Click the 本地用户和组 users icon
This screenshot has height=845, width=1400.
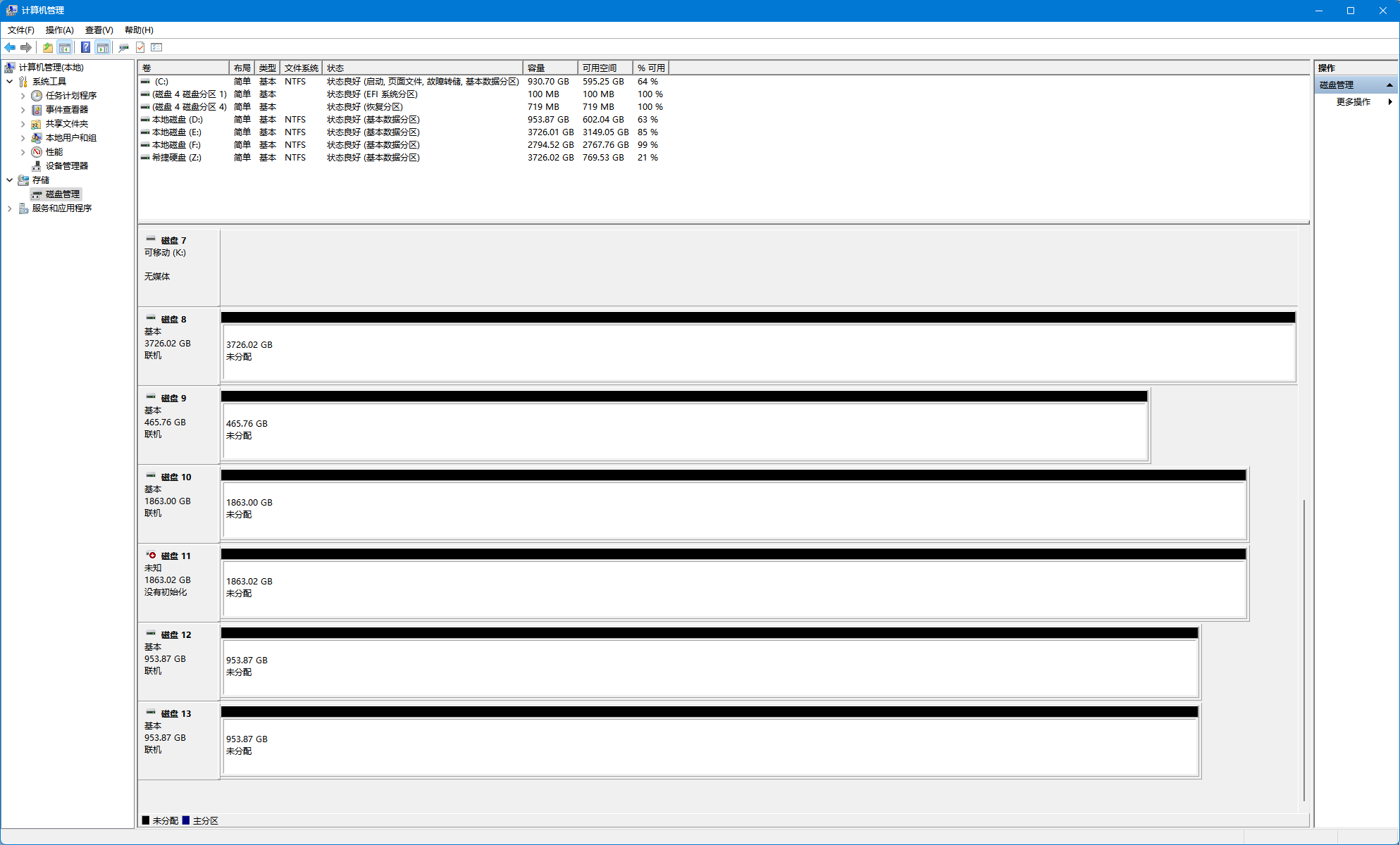click(x=37, y=138)
